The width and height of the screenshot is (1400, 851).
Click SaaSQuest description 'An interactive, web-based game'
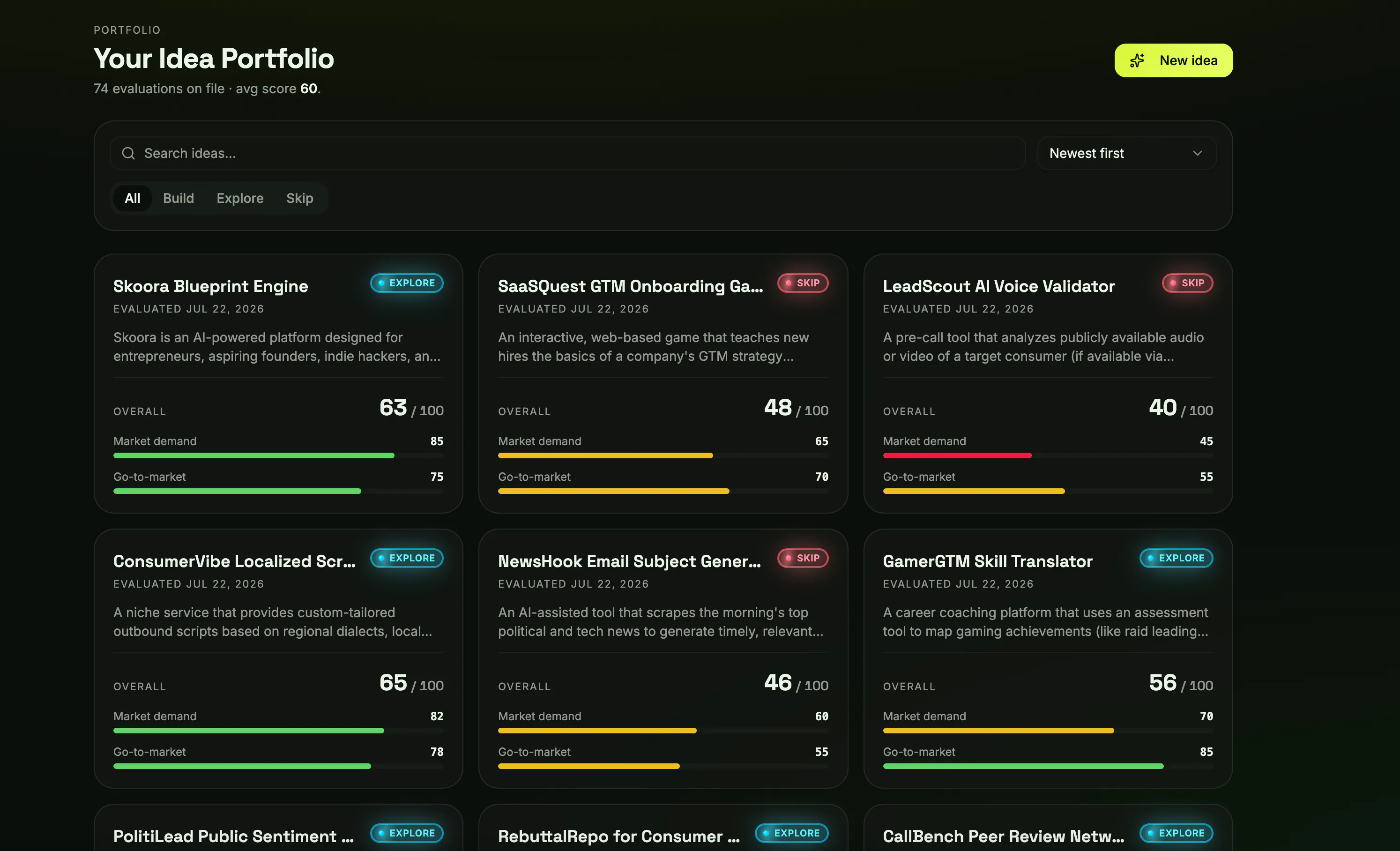click(x=654, y=346)
